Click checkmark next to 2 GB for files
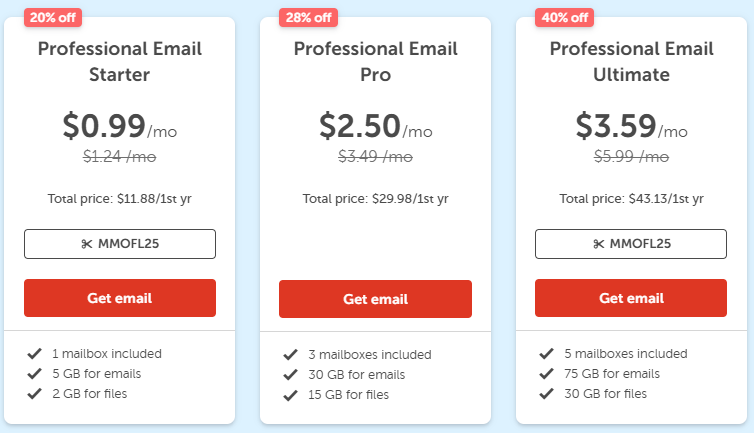 coord(35,394)
